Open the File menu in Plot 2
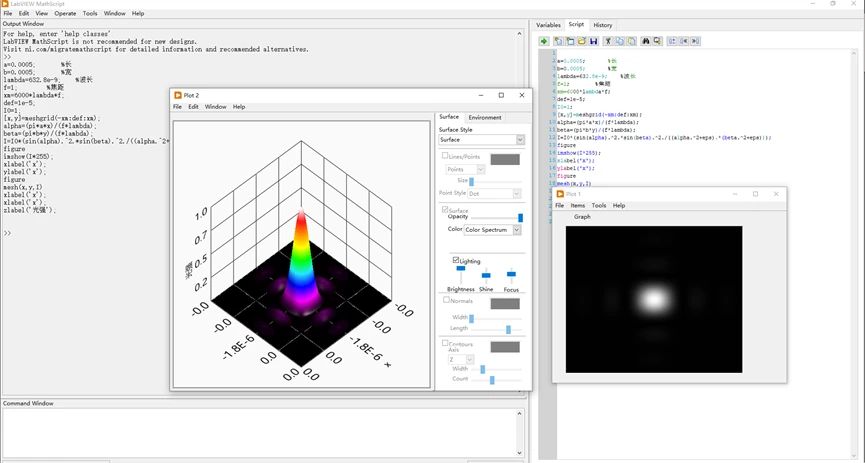This screenshot has width=865, height=463. click(177, 107)
